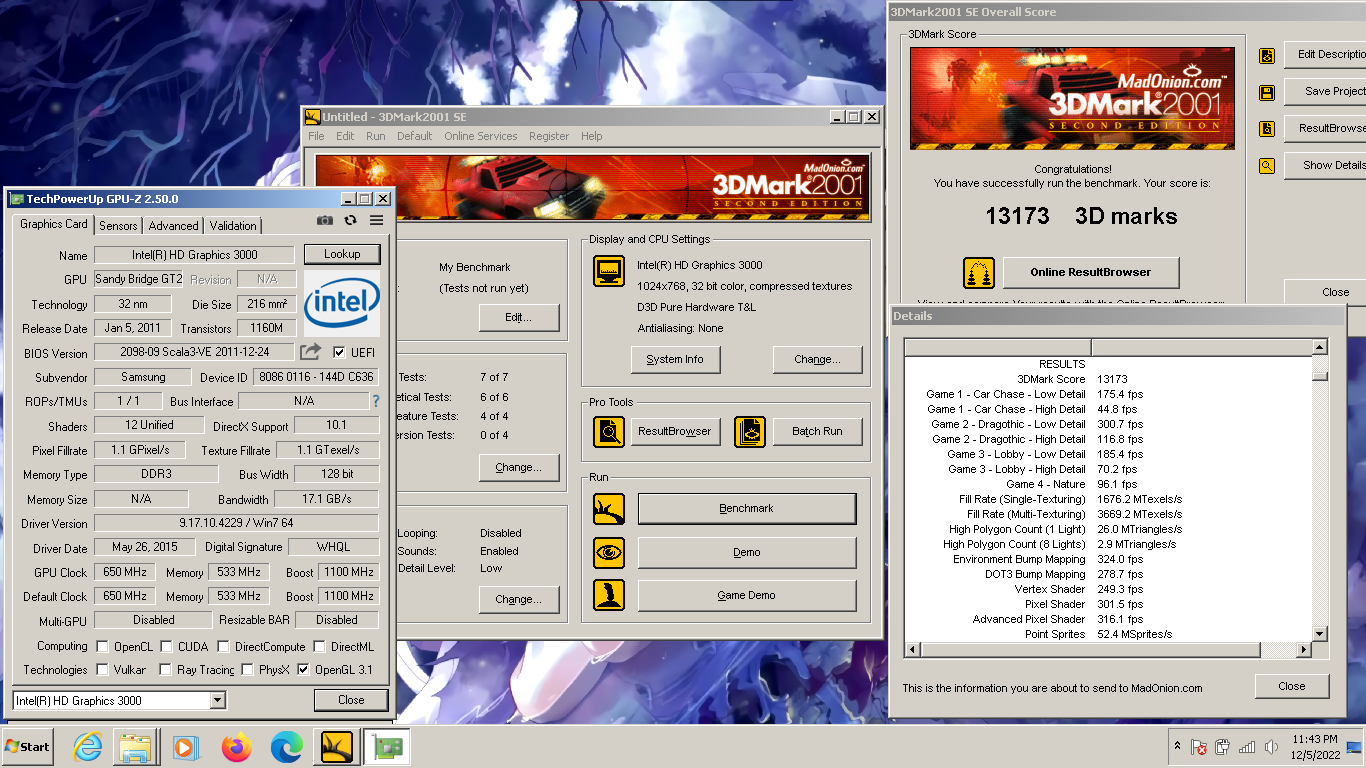The image size is (1366, 768).
Task: Click the Driver Version field in GPU-Z
Action: (237, 523)
